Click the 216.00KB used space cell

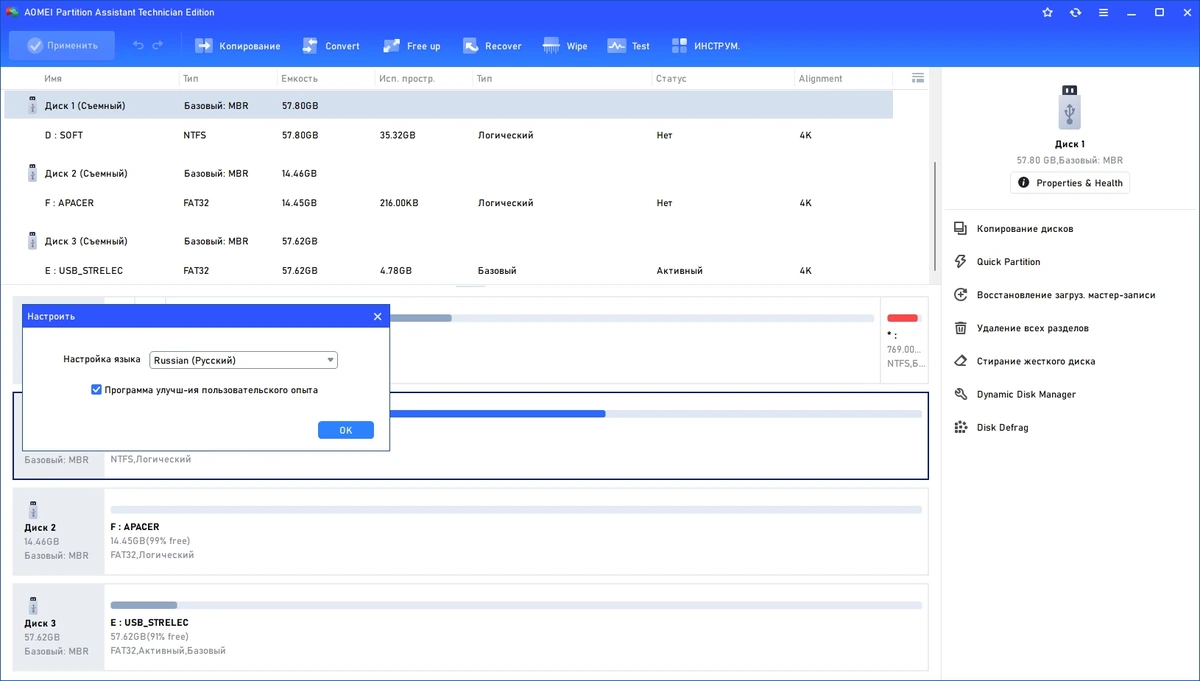399,203
